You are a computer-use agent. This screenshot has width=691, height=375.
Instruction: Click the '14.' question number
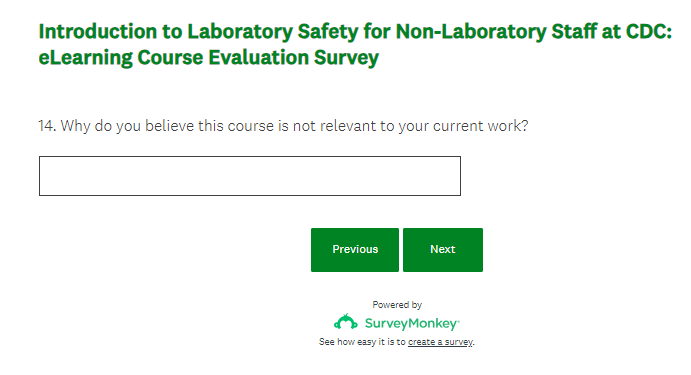click(47, 126)
